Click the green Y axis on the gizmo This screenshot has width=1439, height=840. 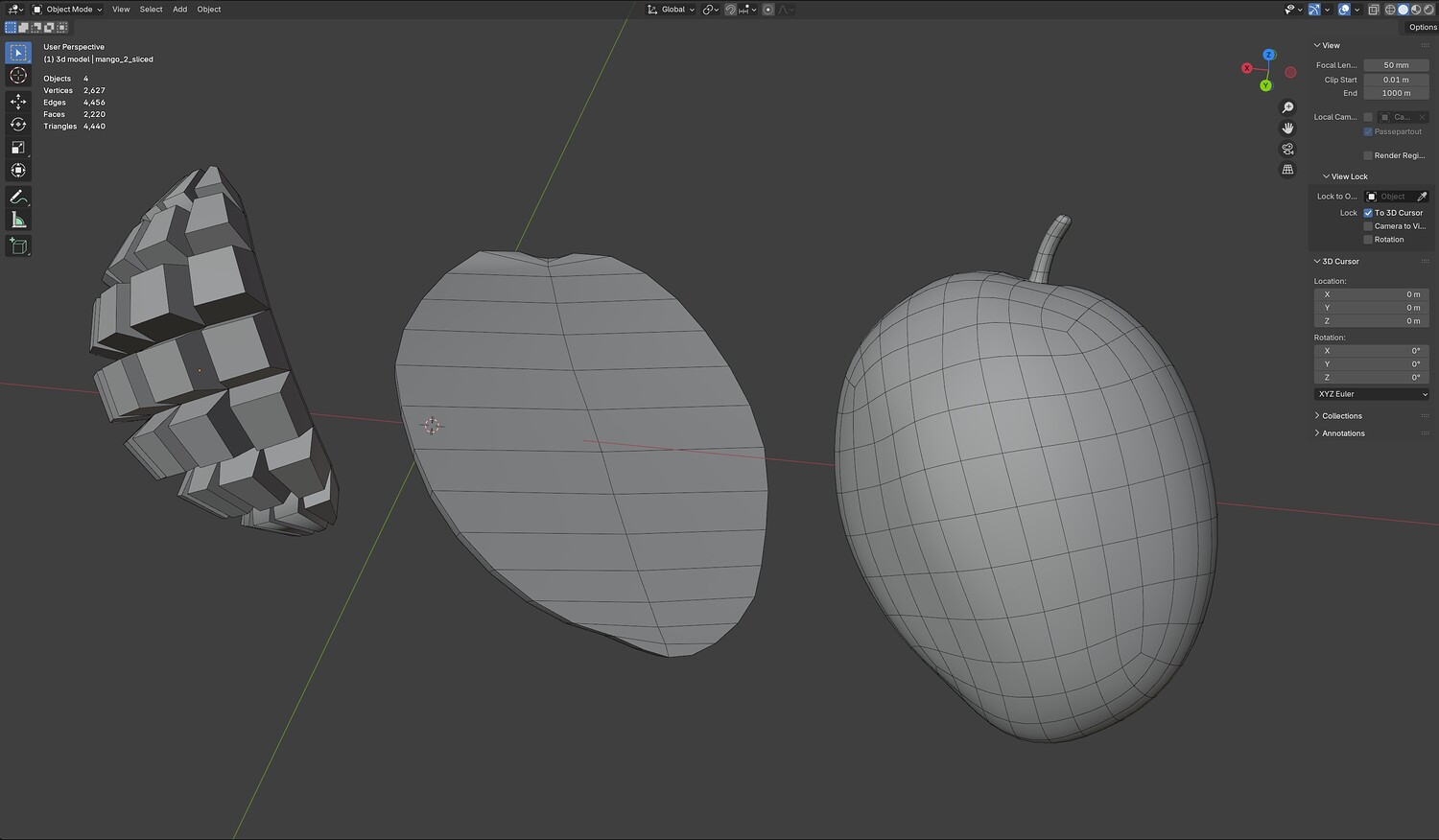(x=1265, y=85)
